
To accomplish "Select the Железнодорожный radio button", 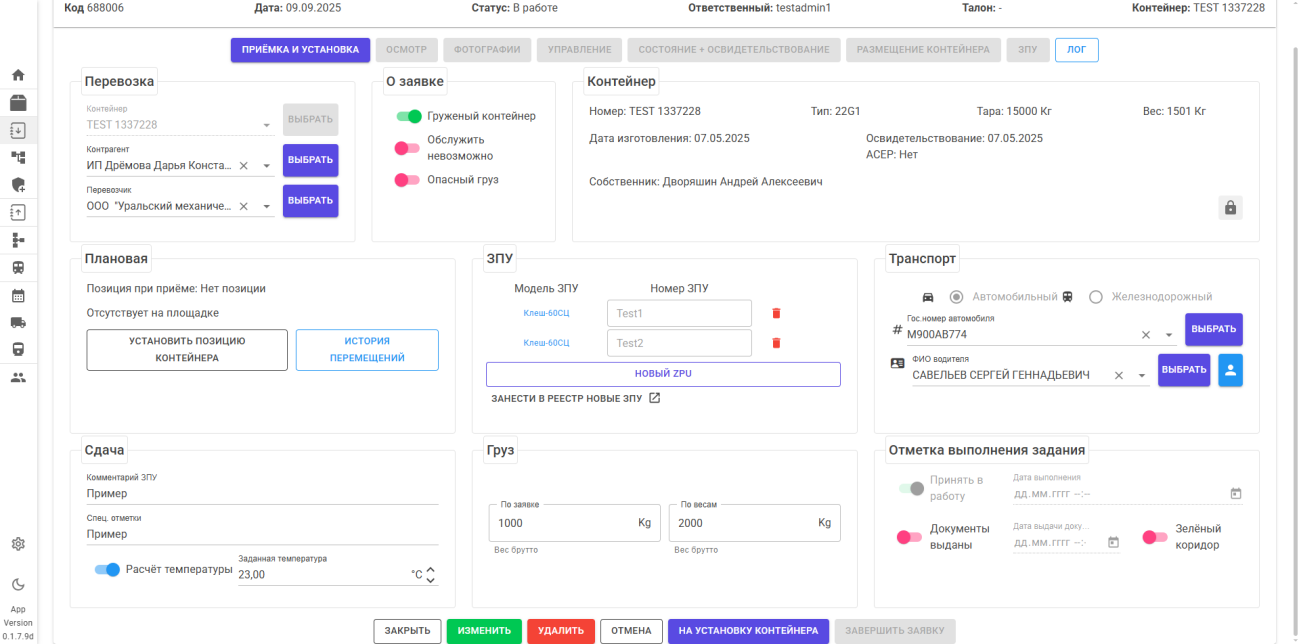I will 1095,297.
